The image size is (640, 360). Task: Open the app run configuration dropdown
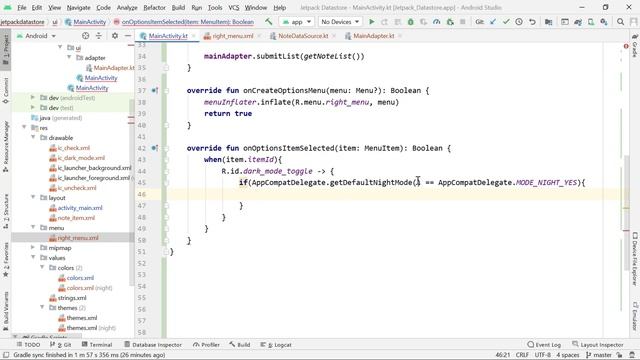297,22
